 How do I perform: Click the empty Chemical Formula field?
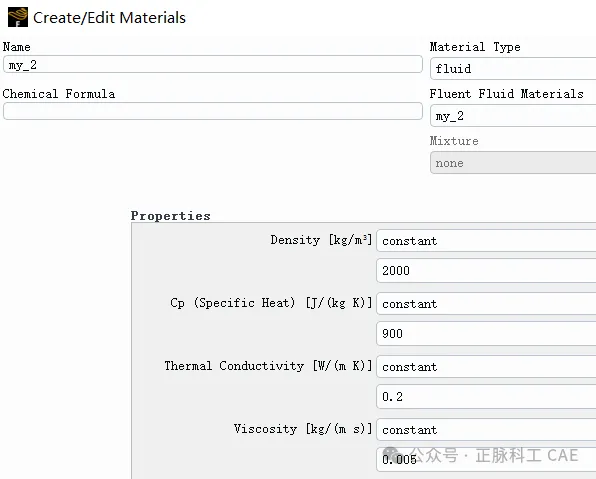pyautogui.click(x=213, y=111)
